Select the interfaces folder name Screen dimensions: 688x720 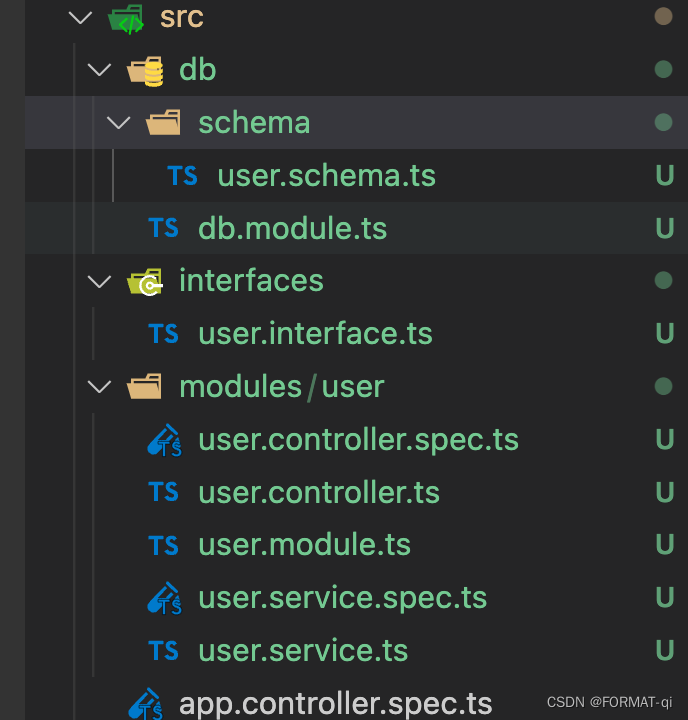coord(252,281)
